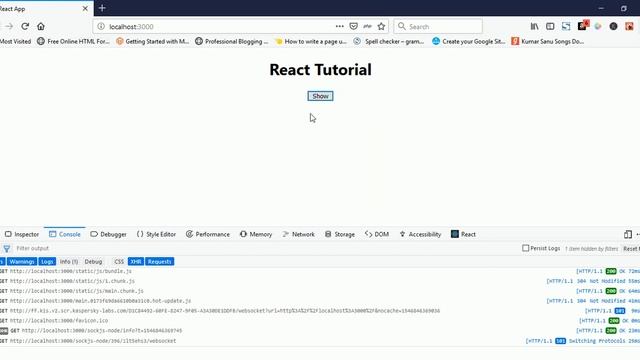The image size is (640, 360).
Task: Open the Most Visited bookmarks folder
Action: (16, 41)
